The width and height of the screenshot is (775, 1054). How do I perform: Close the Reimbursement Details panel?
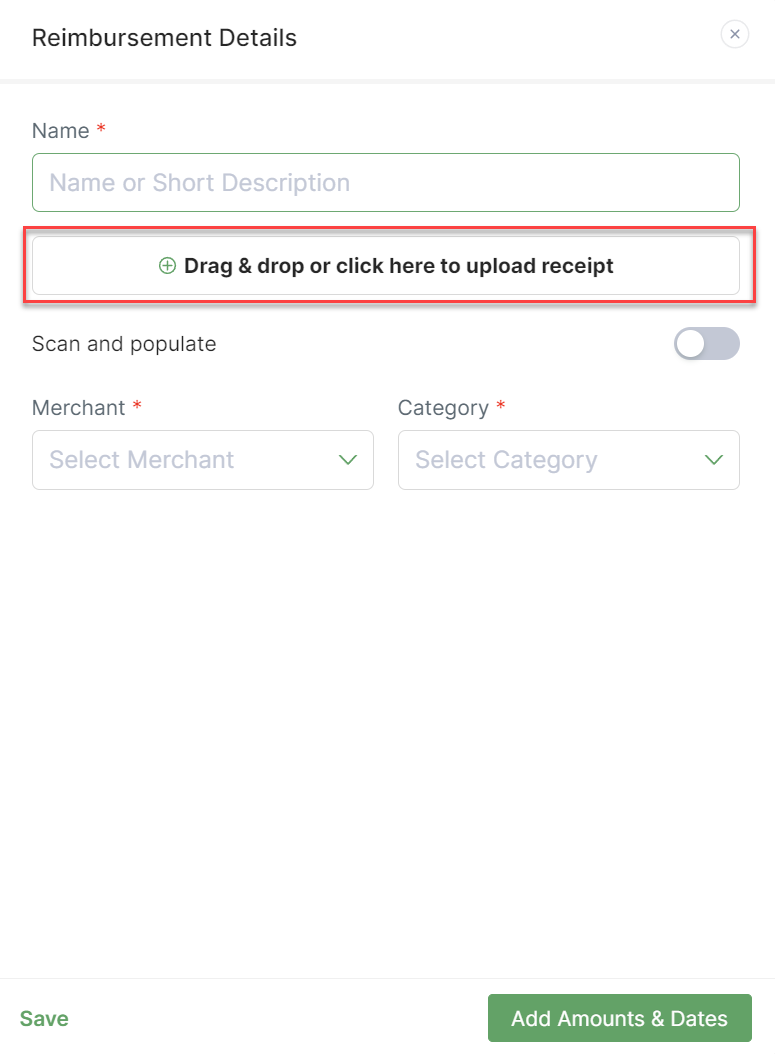click(735, 34)
